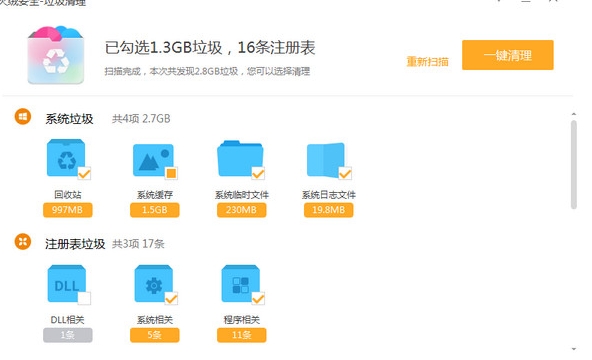Click the 230MB size badge
The image size is (592, 360).
click(x=241, y=210)
